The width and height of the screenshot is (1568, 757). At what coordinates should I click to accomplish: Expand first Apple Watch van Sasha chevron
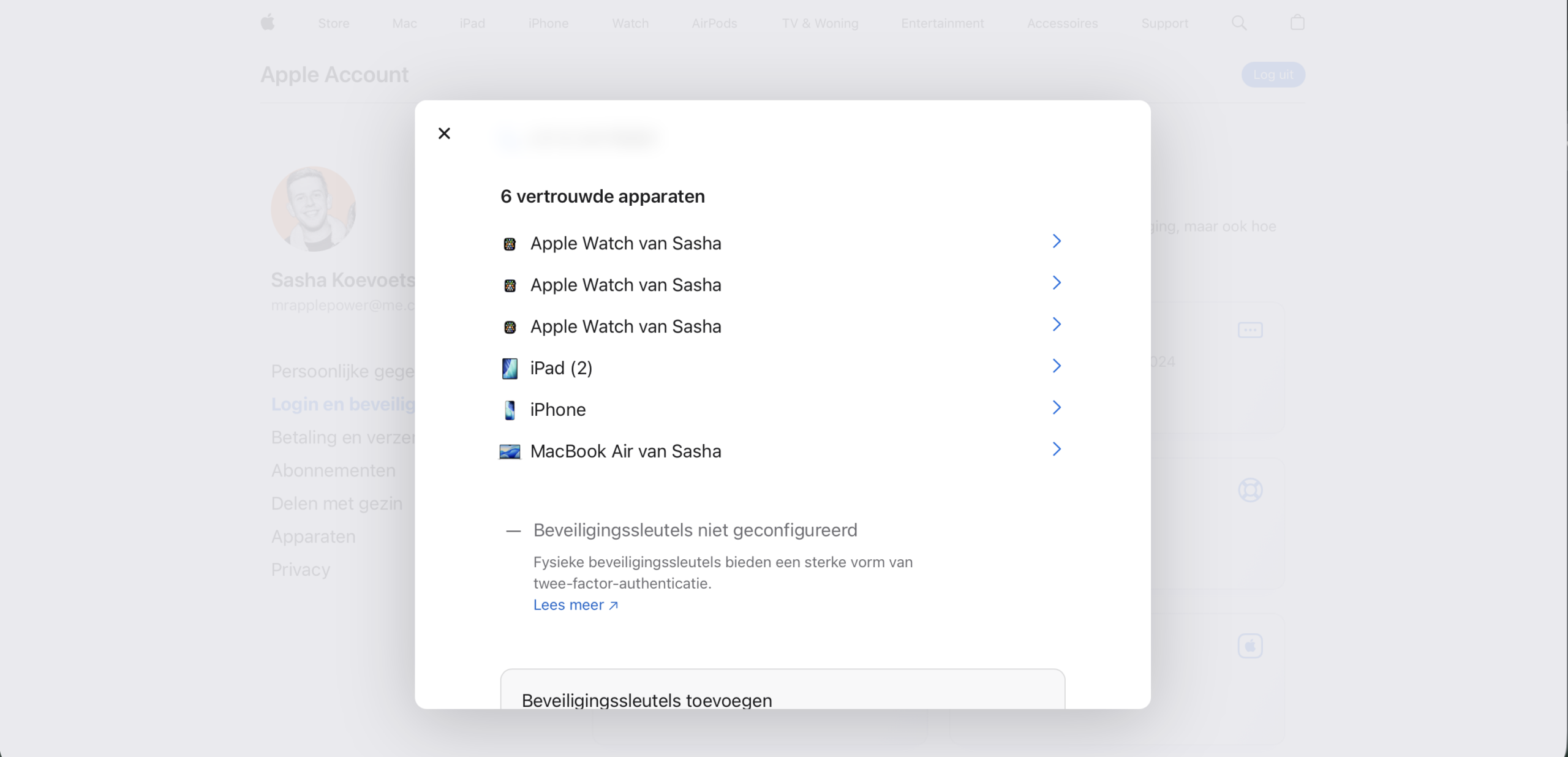point(1056,241)
